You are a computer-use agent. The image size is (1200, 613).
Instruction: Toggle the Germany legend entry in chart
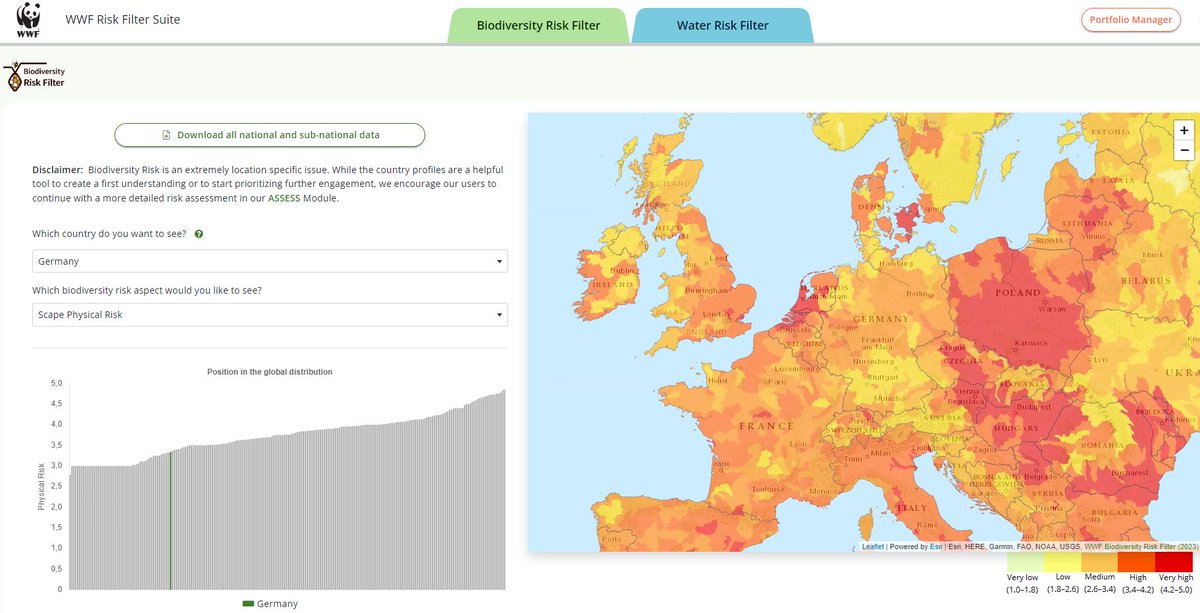click(270, 604)
